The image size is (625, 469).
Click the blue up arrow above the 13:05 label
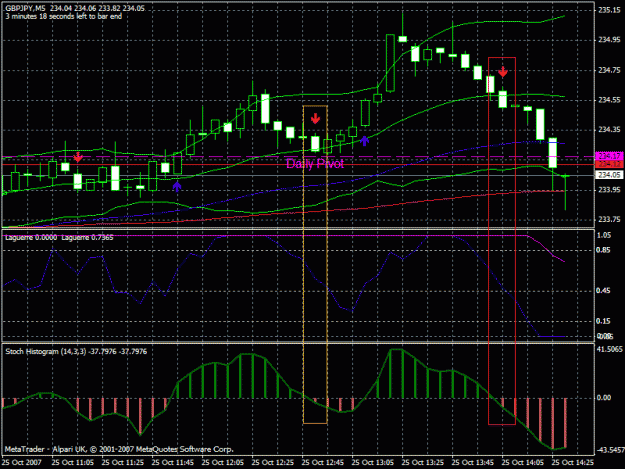pyautogui.click(x=364, y=140)
